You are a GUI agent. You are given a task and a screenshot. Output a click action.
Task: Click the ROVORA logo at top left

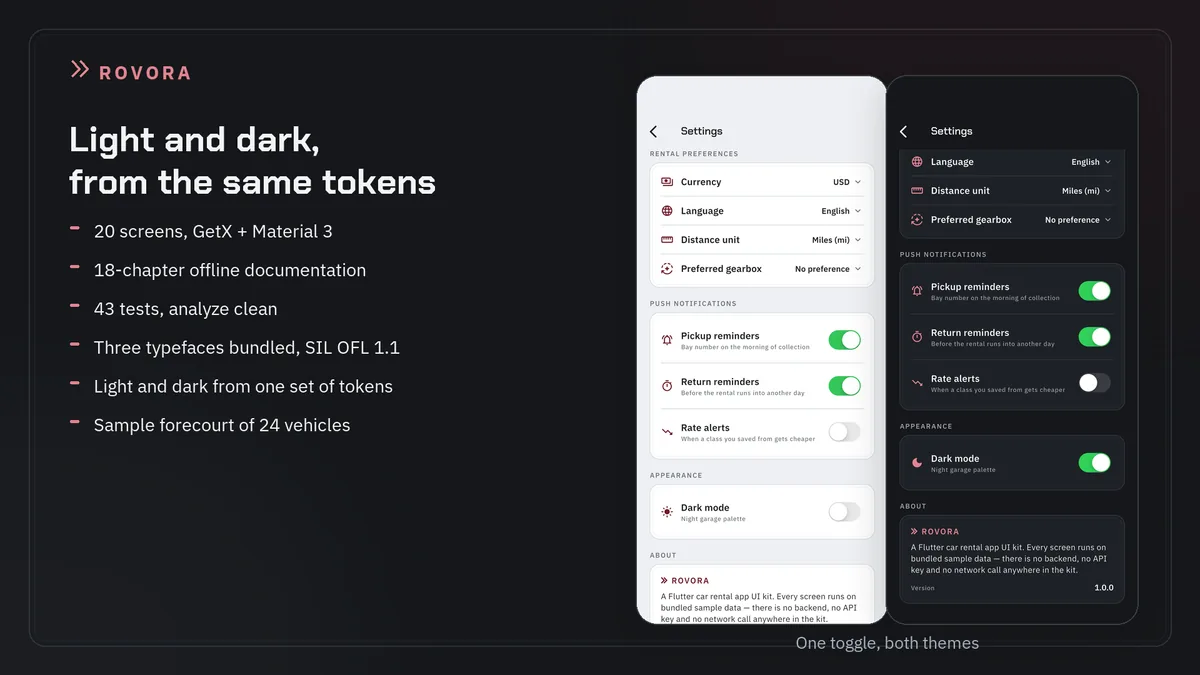click(130, 71)
